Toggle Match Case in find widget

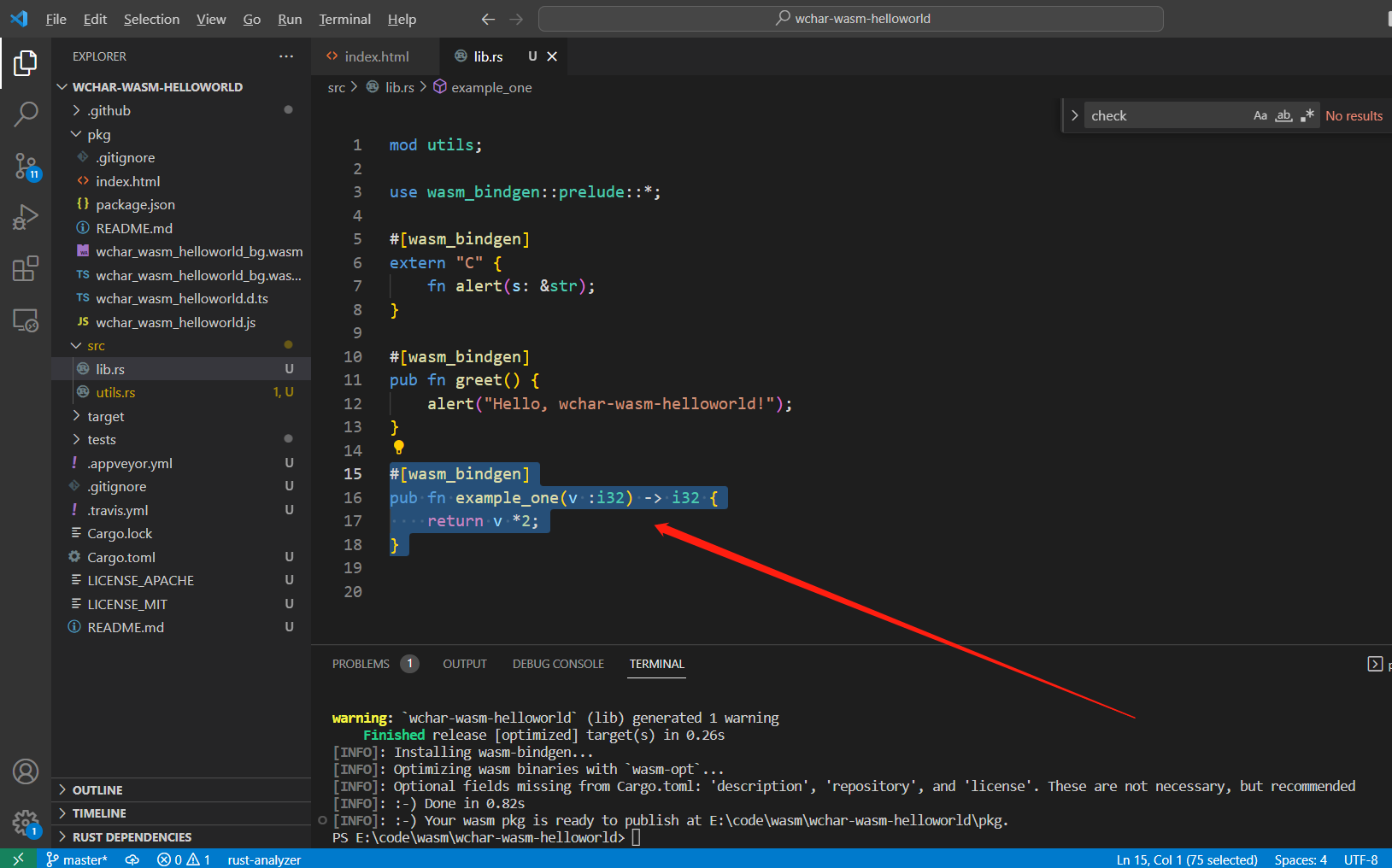[x=1260, y=116]
